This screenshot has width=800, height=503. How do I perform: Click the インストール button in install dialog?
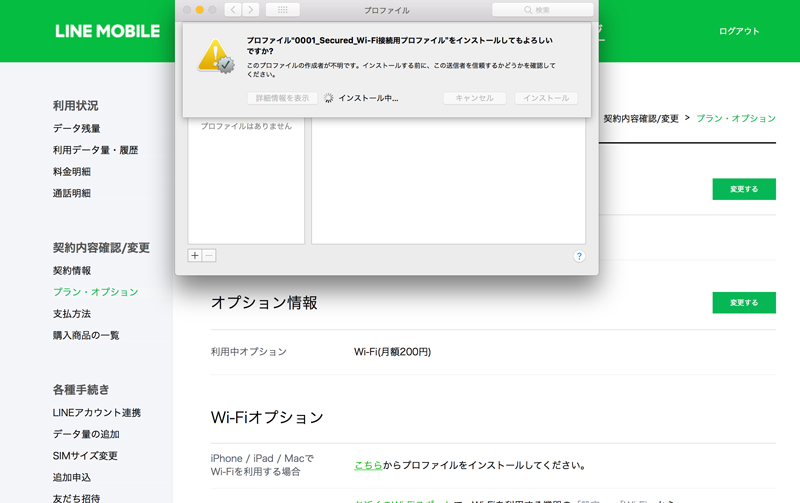click(546, 98)
